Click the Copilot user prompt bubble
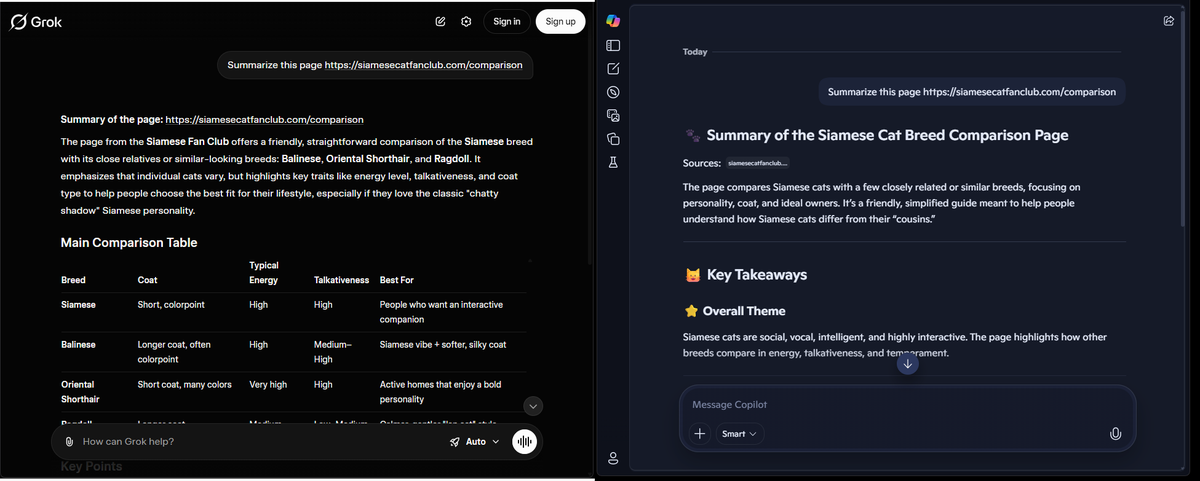 click(x=972, y=91)
